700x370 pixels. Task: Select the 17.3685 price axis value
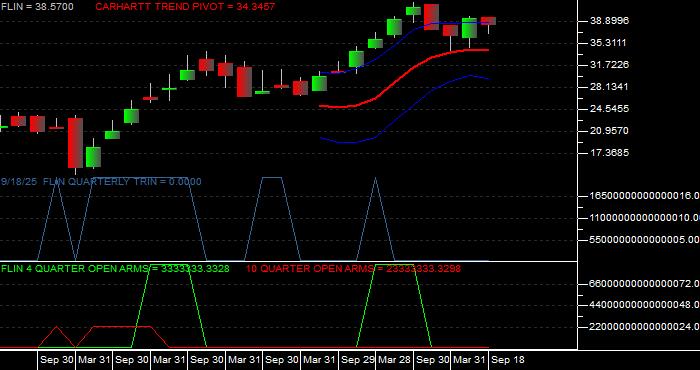(609, 153)
